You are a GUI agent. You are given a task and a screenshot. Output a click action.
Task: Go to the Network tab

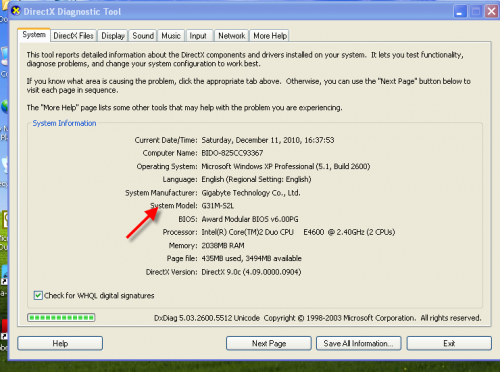[232, 36]
